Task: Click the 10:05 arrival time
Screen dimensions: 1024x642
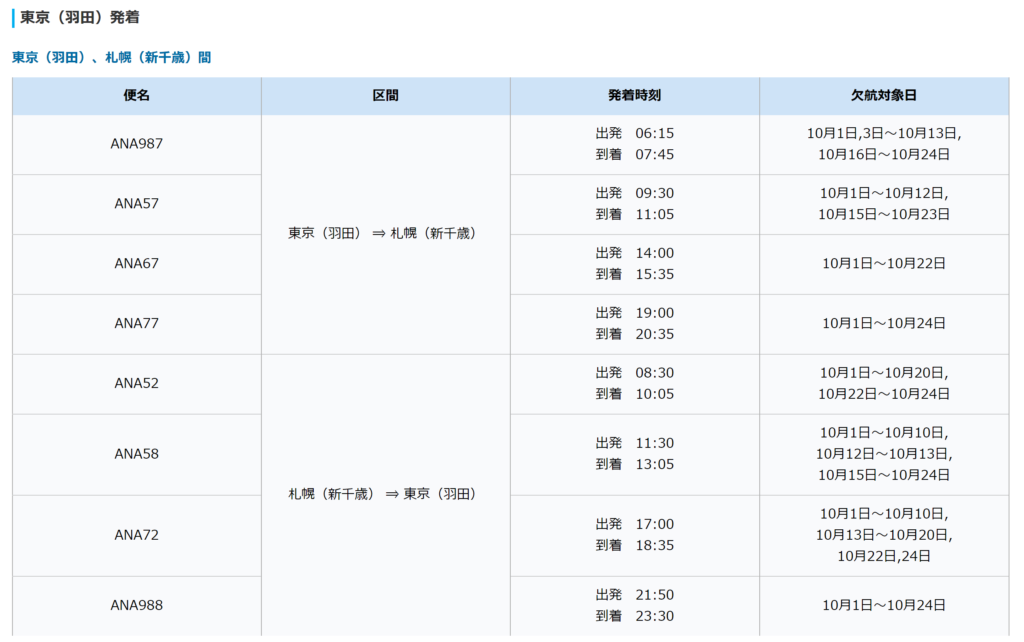Action: pos(654,394)
